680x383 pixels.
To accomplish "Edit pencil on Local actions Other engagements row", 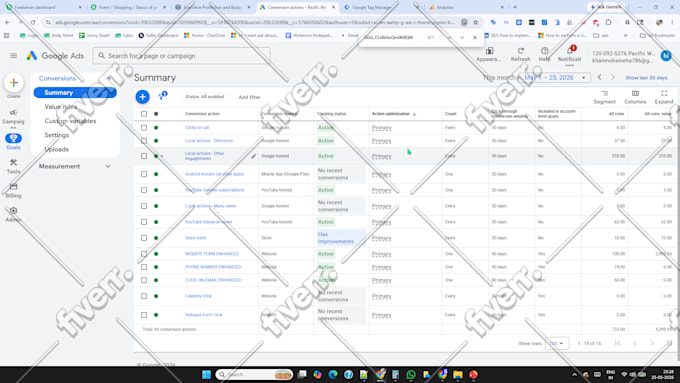I will pos(254,156).
